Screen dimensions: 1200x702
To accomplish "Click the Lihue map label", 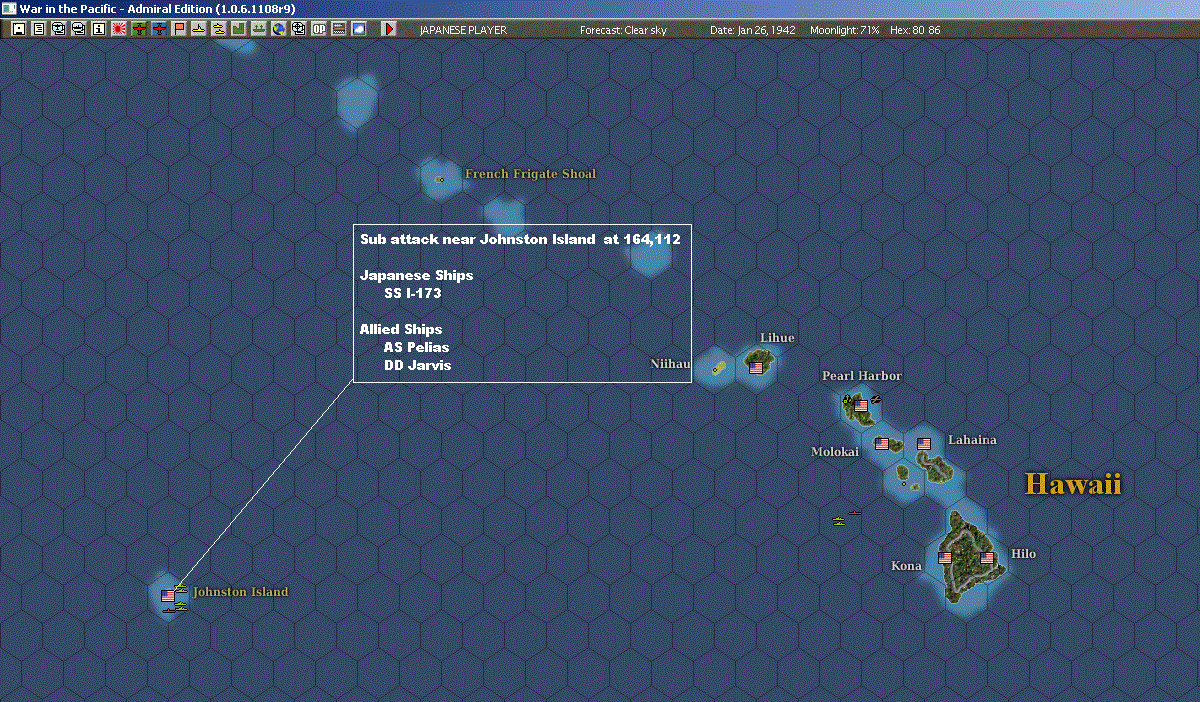I will coord(777,338).
